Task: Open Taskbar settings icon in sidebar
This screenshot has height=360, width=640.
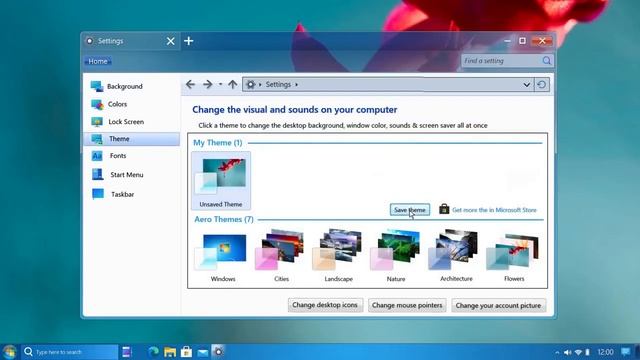Action: [x=98, y=194]
